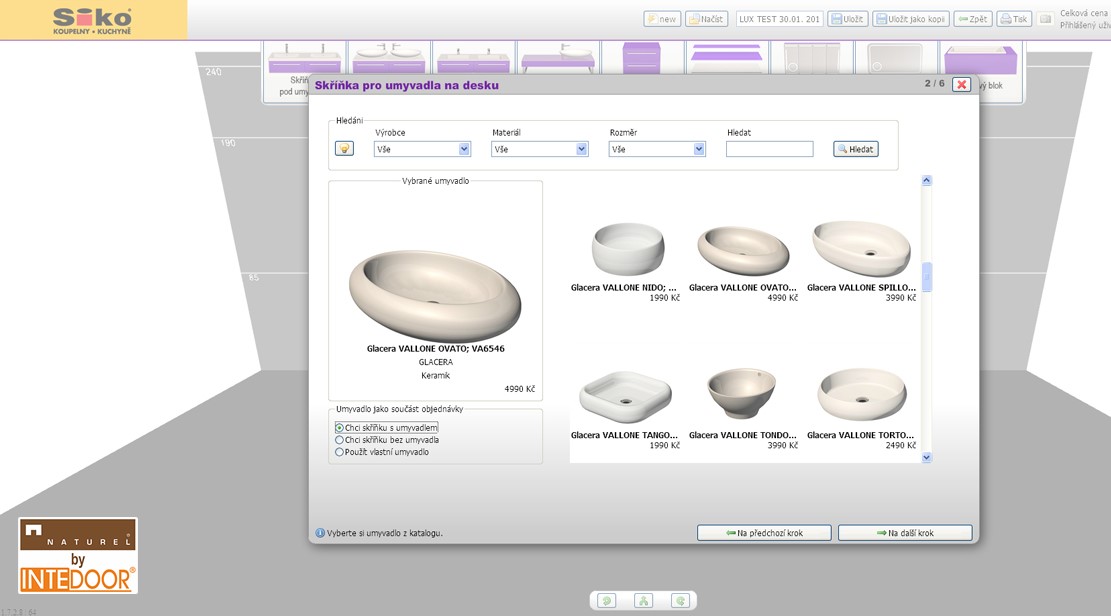Click the greyed icon right of Tisk
This screenshot has height=616, width=1111.
click(x=1045, y=19)
